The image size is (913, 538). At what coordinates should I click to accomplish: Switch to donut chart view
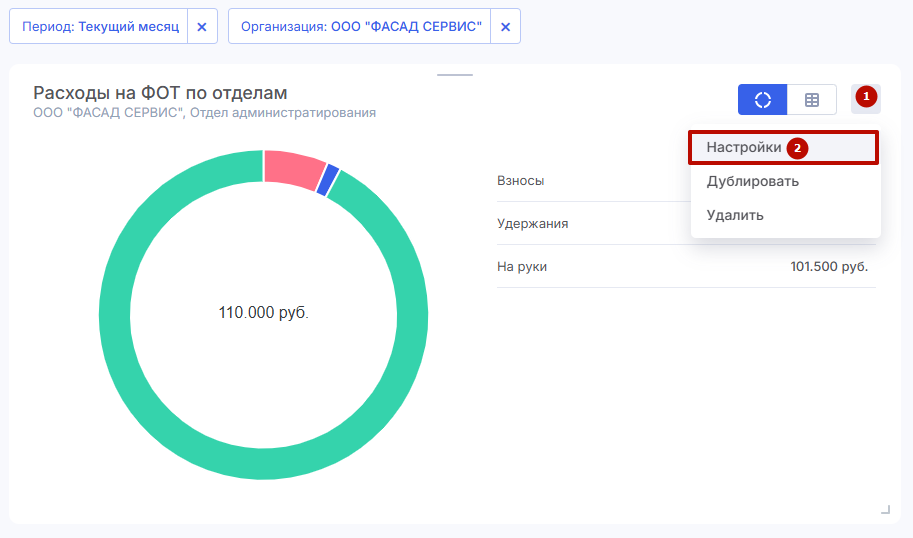[x=762, y=100]
